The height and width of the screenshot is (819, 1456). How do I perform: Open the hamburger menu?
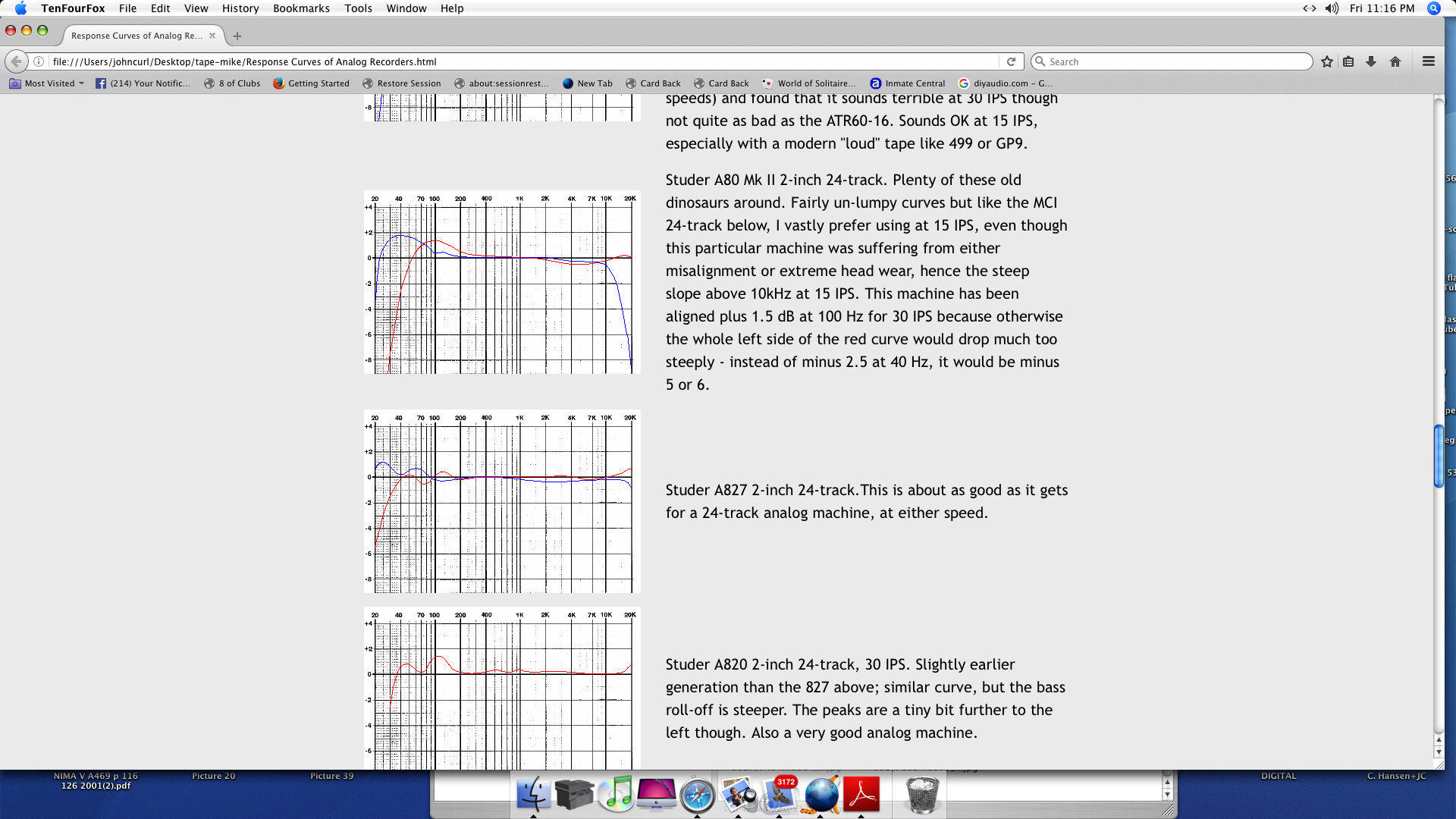point(1429,61)
